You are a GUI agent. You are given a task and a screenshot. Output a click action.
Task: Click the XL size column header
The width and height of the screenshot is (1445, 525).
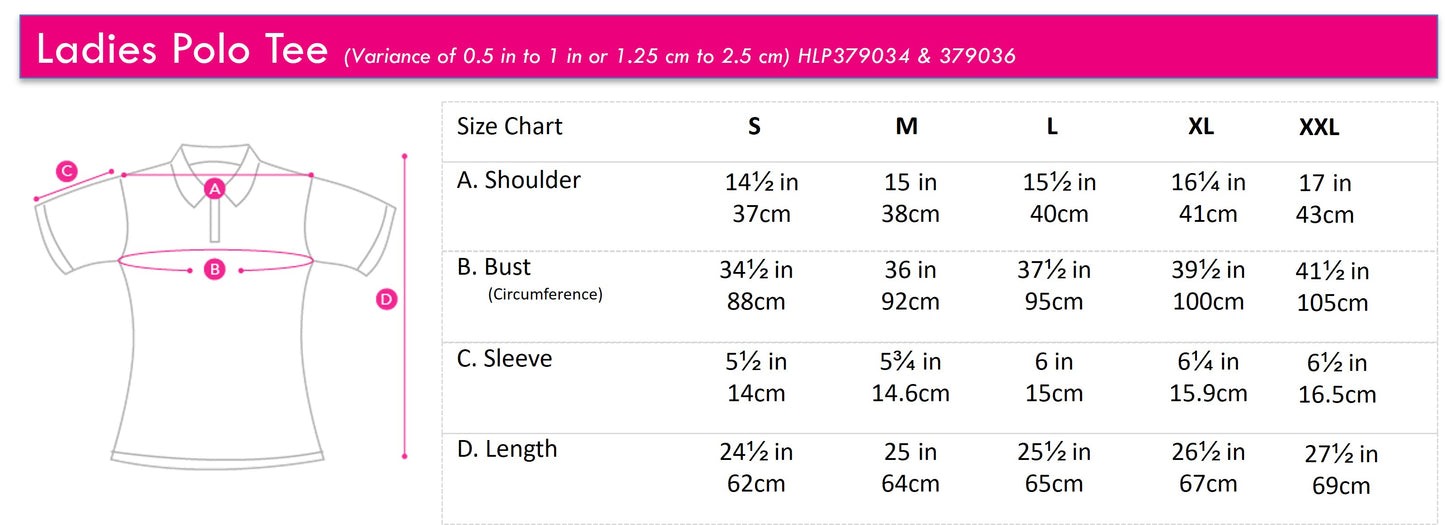(x=1201, y=127)
